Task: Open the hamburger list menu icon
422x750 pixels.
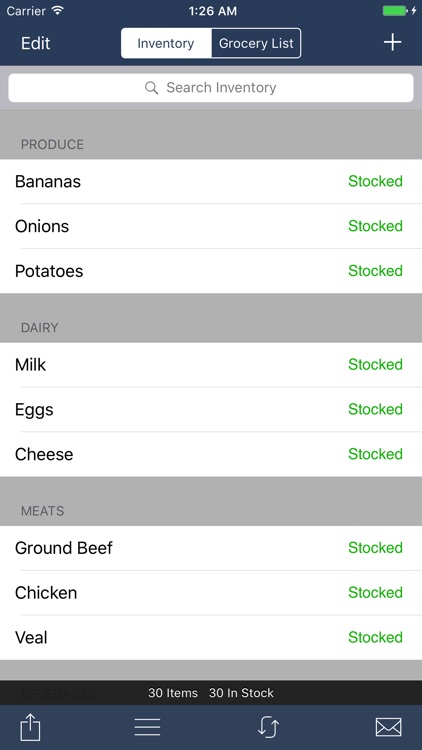Action: (147, 727)
